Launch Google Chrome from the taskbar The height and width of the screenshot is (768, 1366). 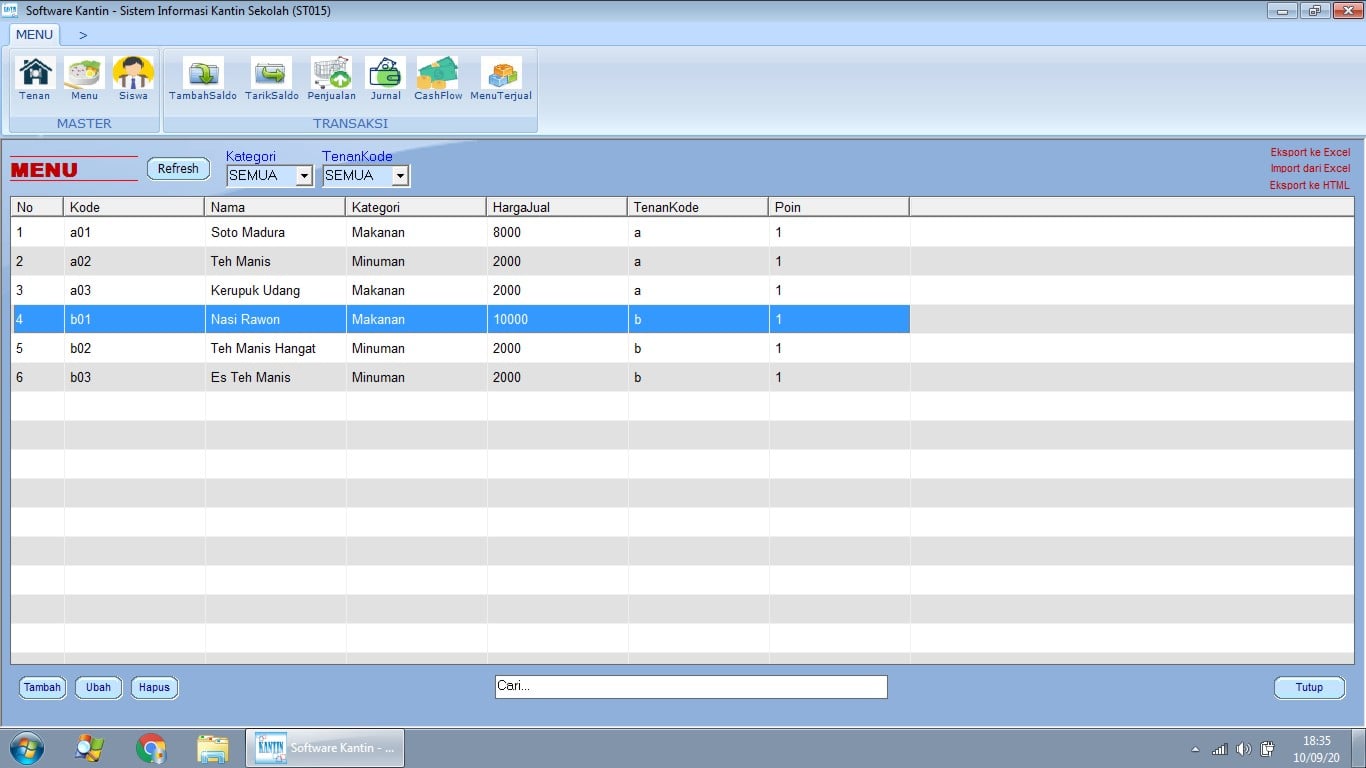[x=151, y=748]
